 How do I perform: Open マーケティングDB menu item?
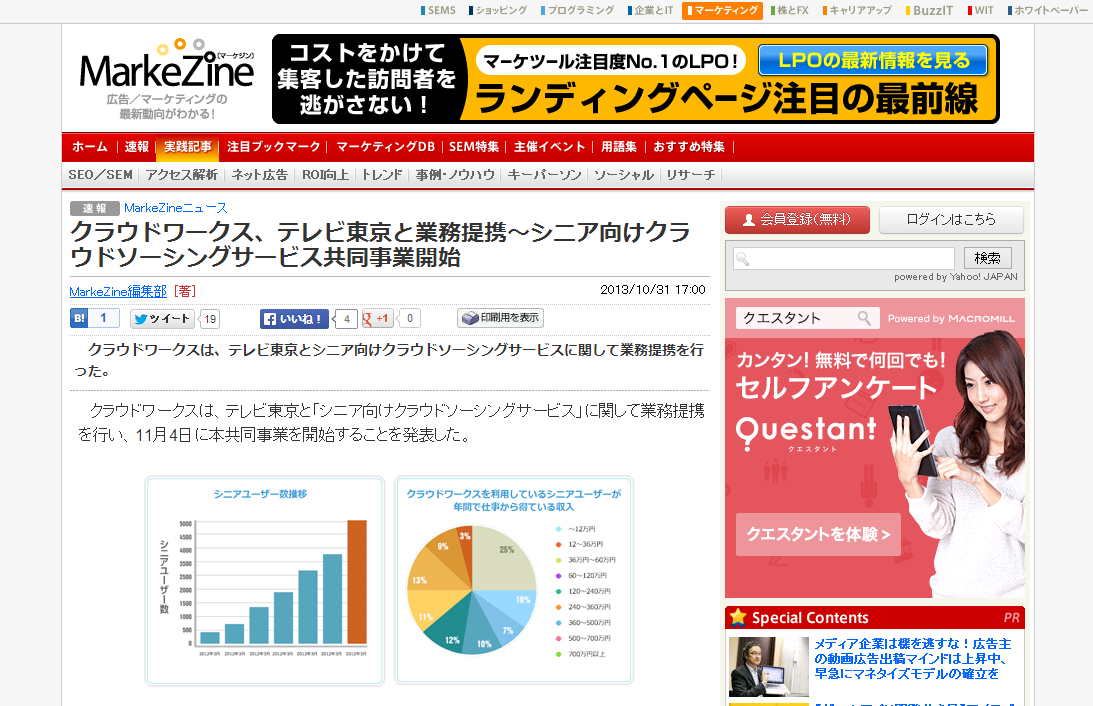coord(385,147)
